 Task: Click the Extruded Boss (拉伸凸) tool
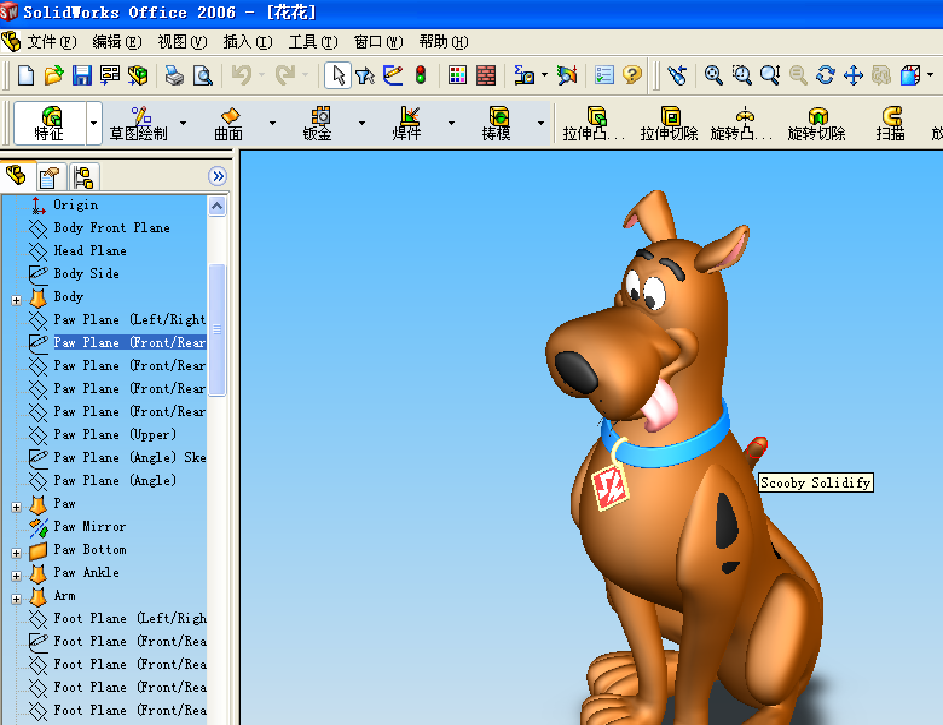coord(594,123)
